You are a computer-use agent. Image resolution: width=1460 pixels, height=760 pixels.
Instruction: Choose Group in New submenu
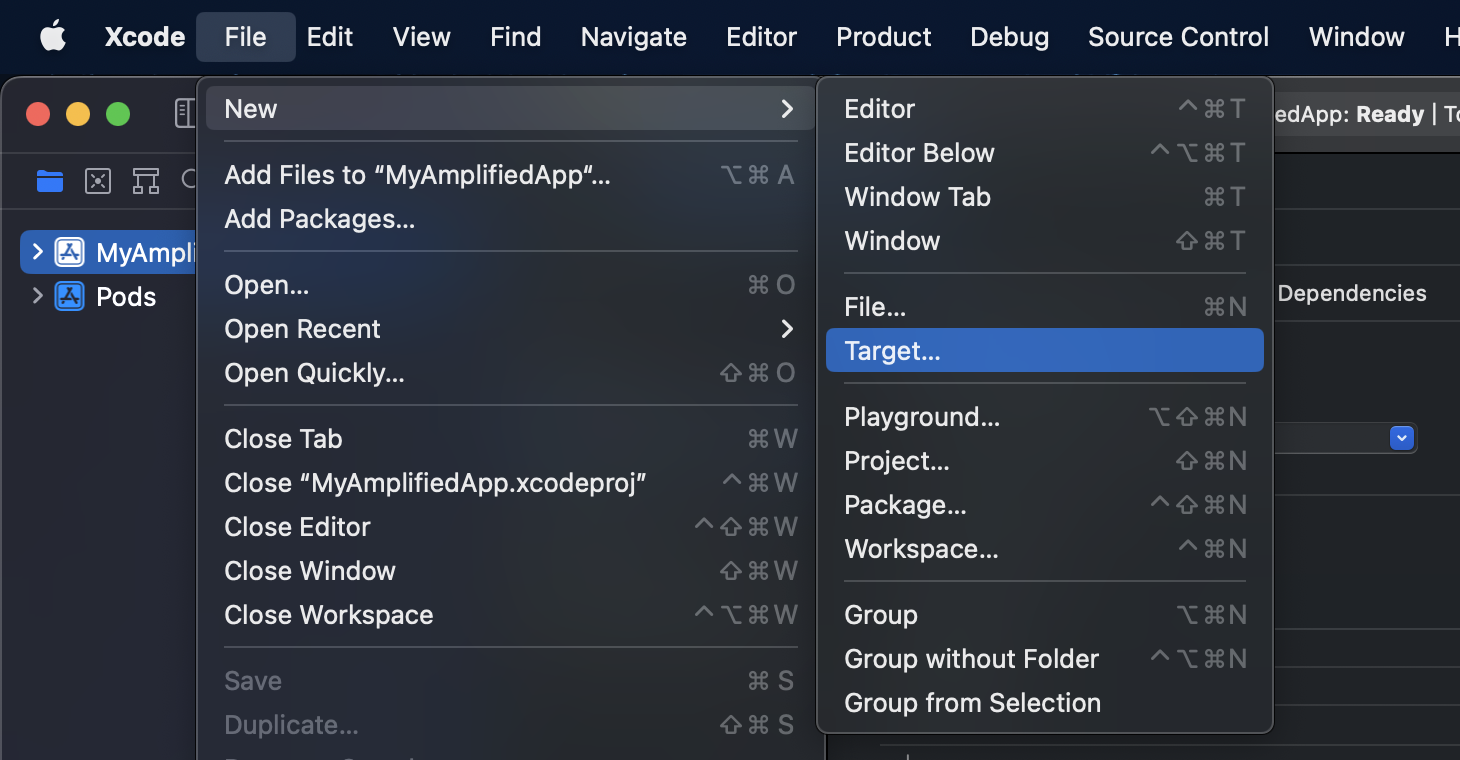(x=1045, y=615)
